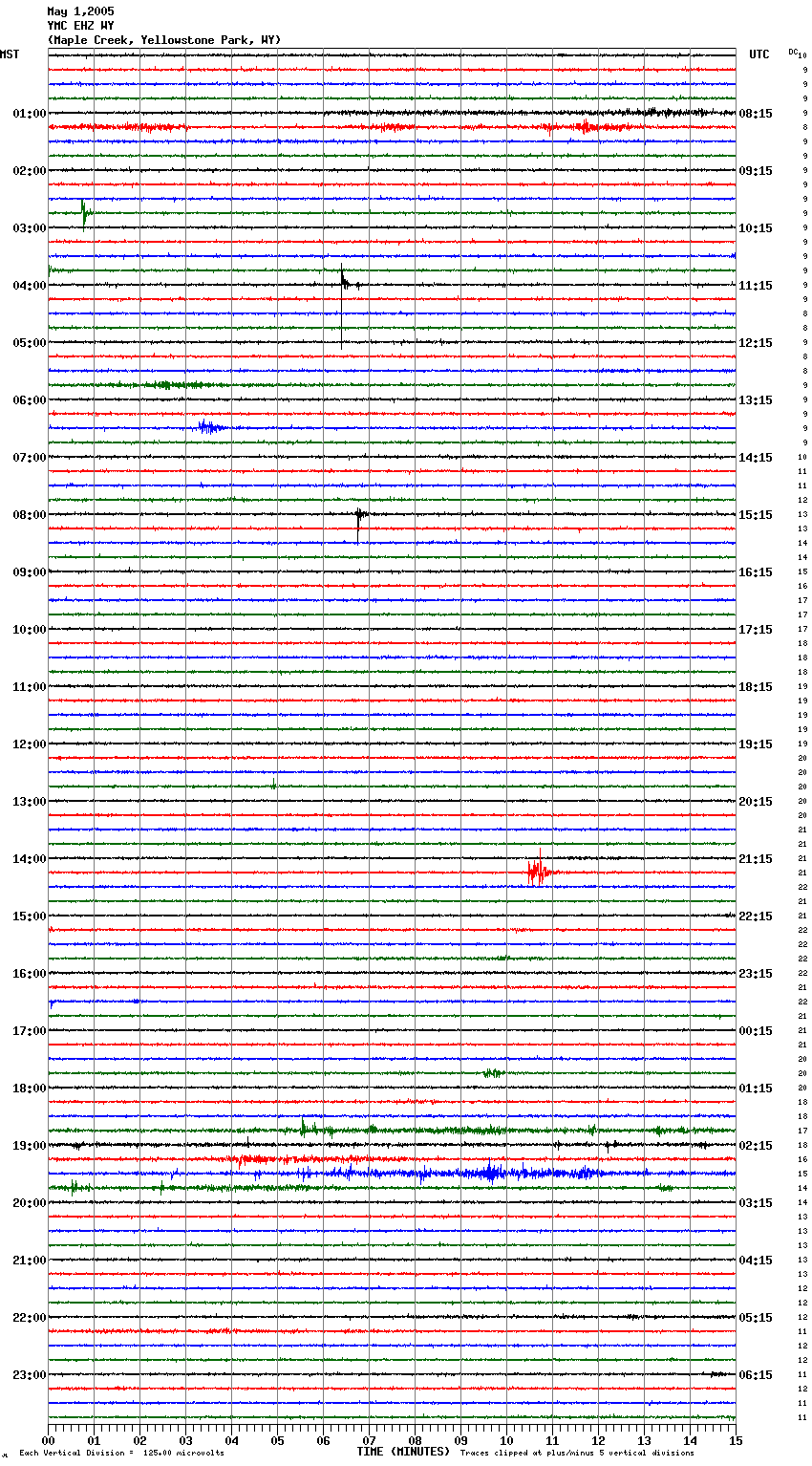Click the 18:15 UTC row label

pos(756,687)
